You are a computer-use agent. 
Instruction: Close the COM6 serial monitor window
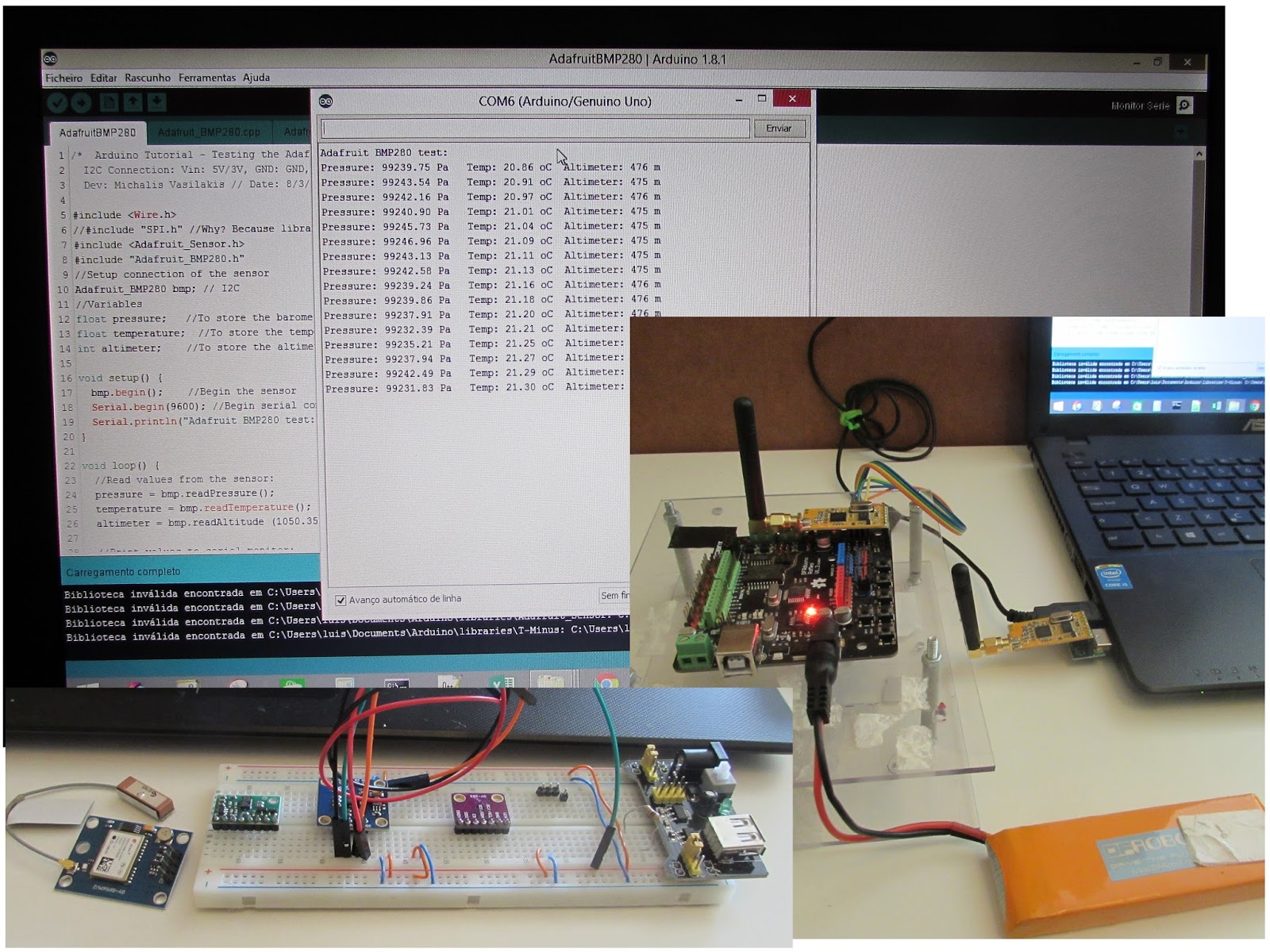pos(792,98)
